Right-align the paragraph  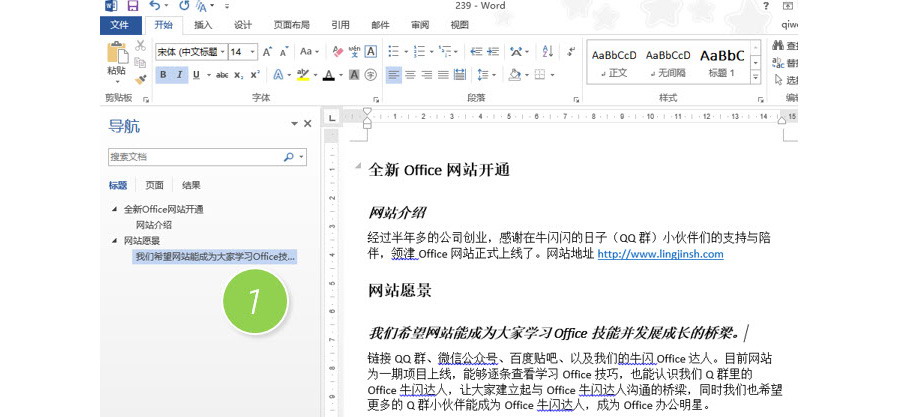(426, 75)
